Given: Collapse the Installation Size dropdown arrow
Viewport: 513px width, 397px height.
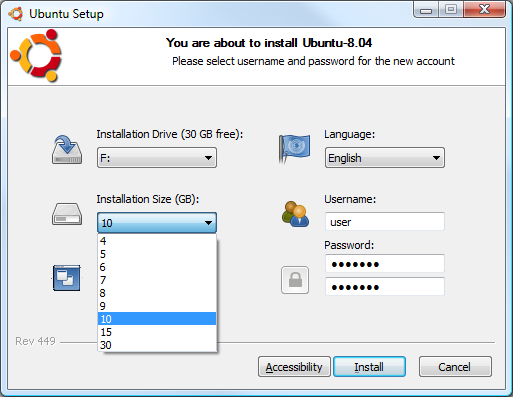Looking at the screenshot, I should click(x=208, y=223).
